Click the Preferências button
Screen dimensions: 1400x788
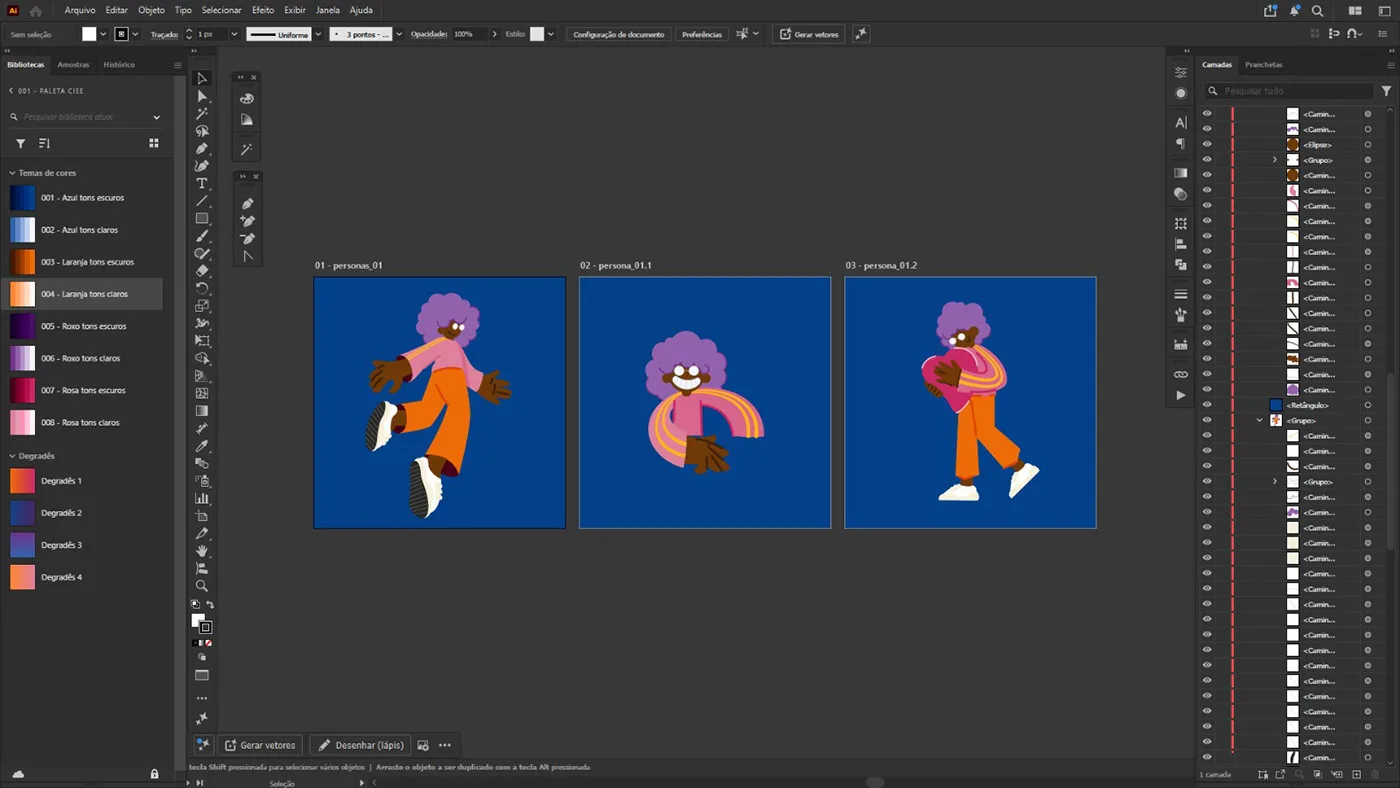[x=701, y=34]
